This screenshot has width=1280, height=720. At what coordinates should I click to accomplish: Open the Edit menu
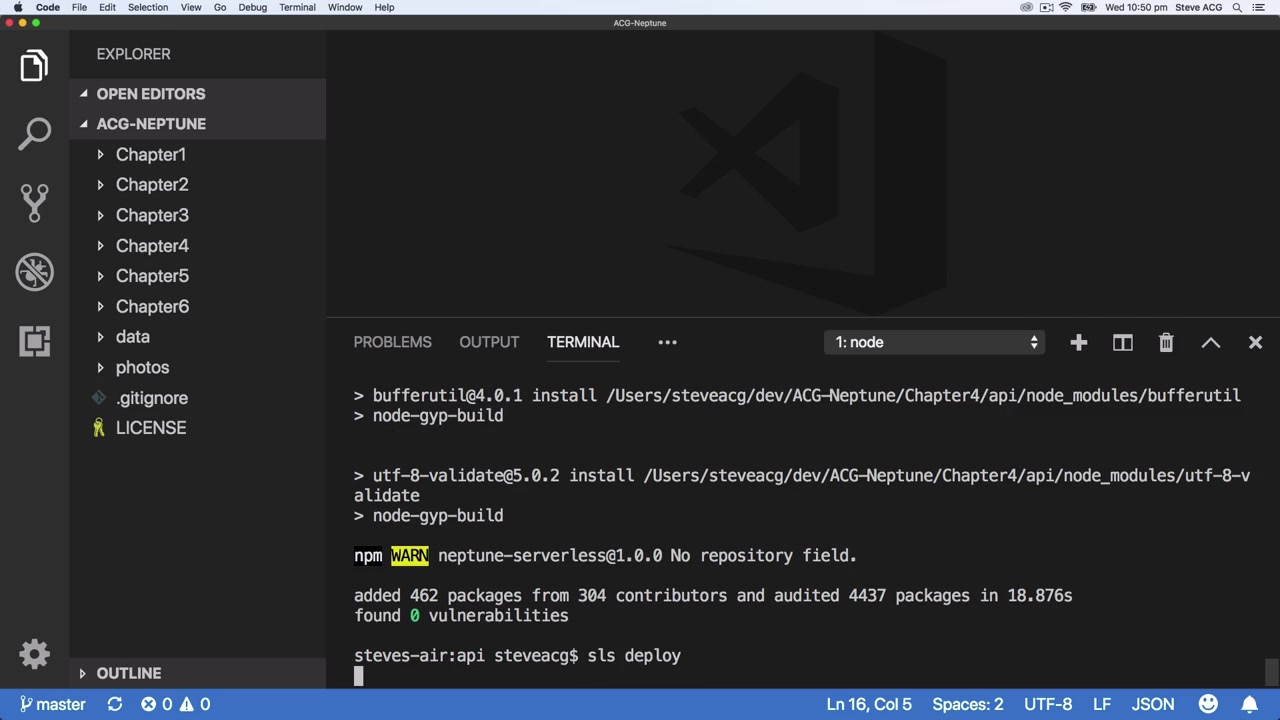(107, 7)
